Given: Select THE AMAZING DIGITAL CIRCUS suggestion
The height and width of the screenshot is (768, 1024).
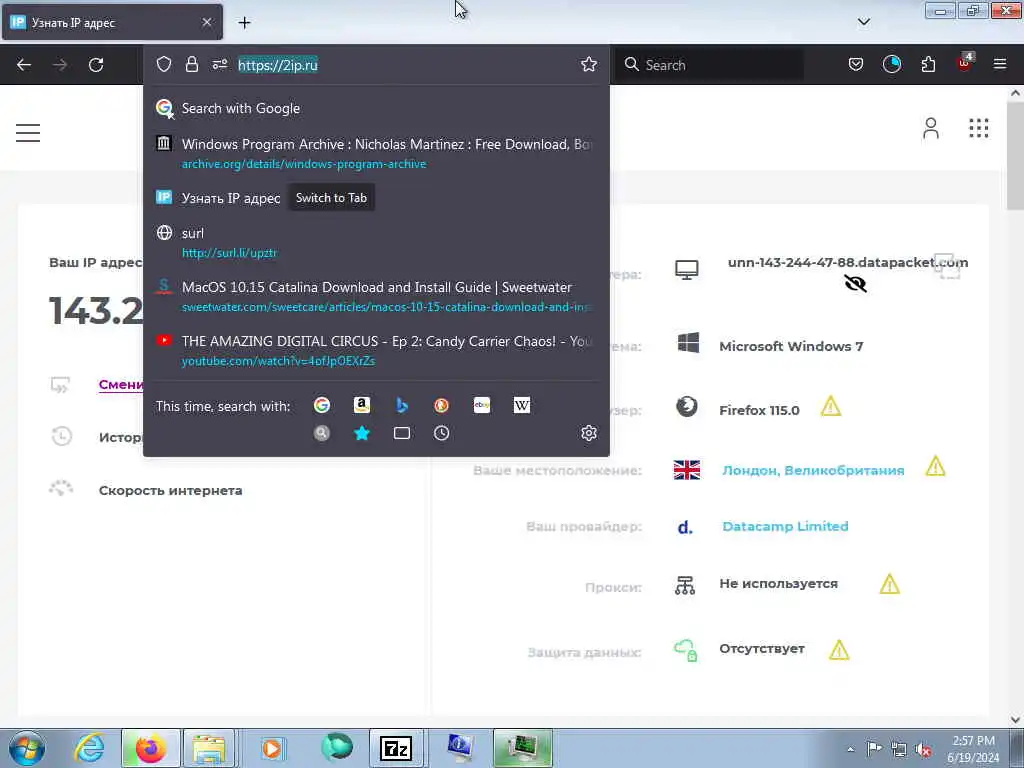Looking at the screenshot, I should pos(376,350).
